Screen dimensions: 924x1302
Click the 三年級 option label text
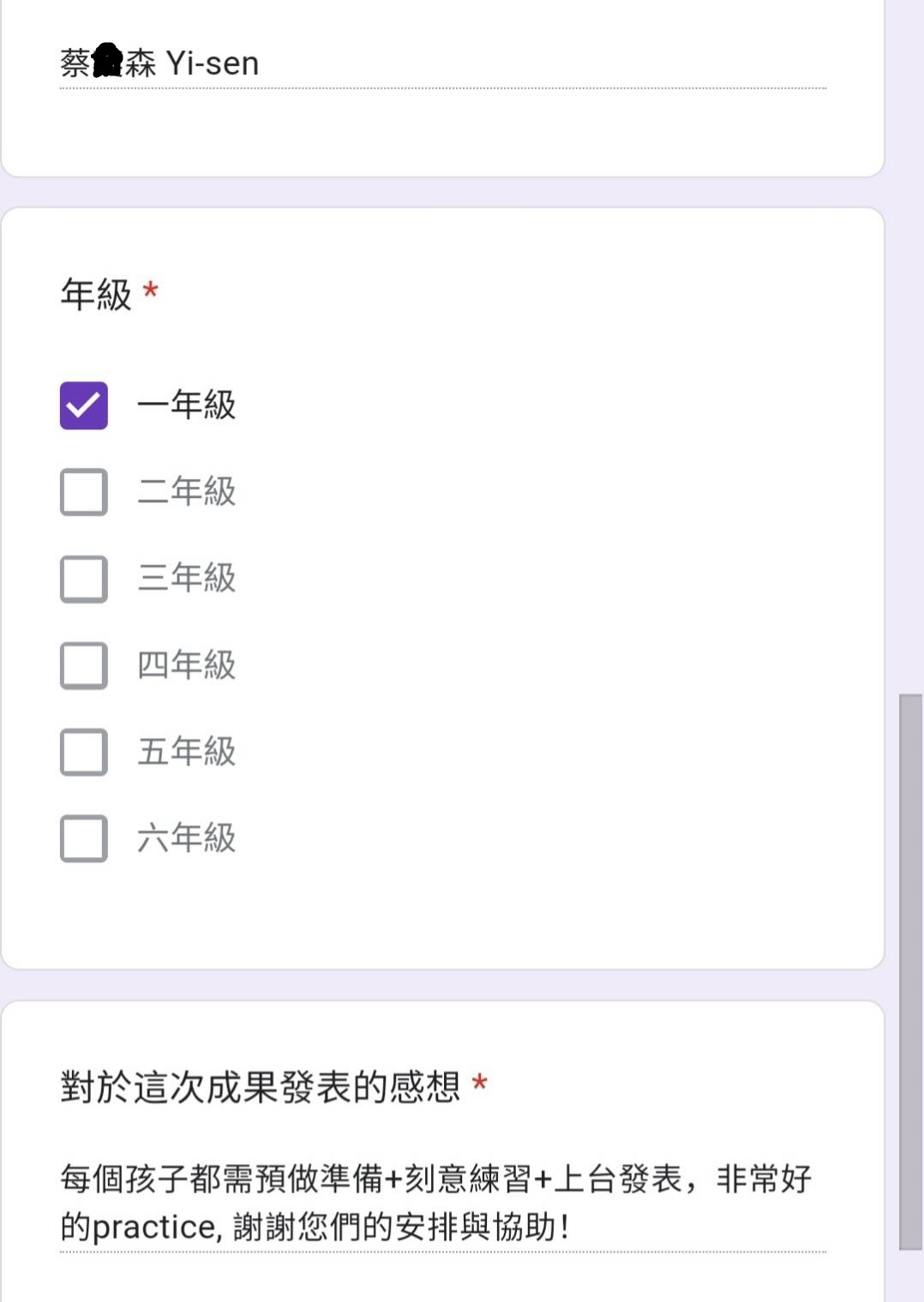186,578
